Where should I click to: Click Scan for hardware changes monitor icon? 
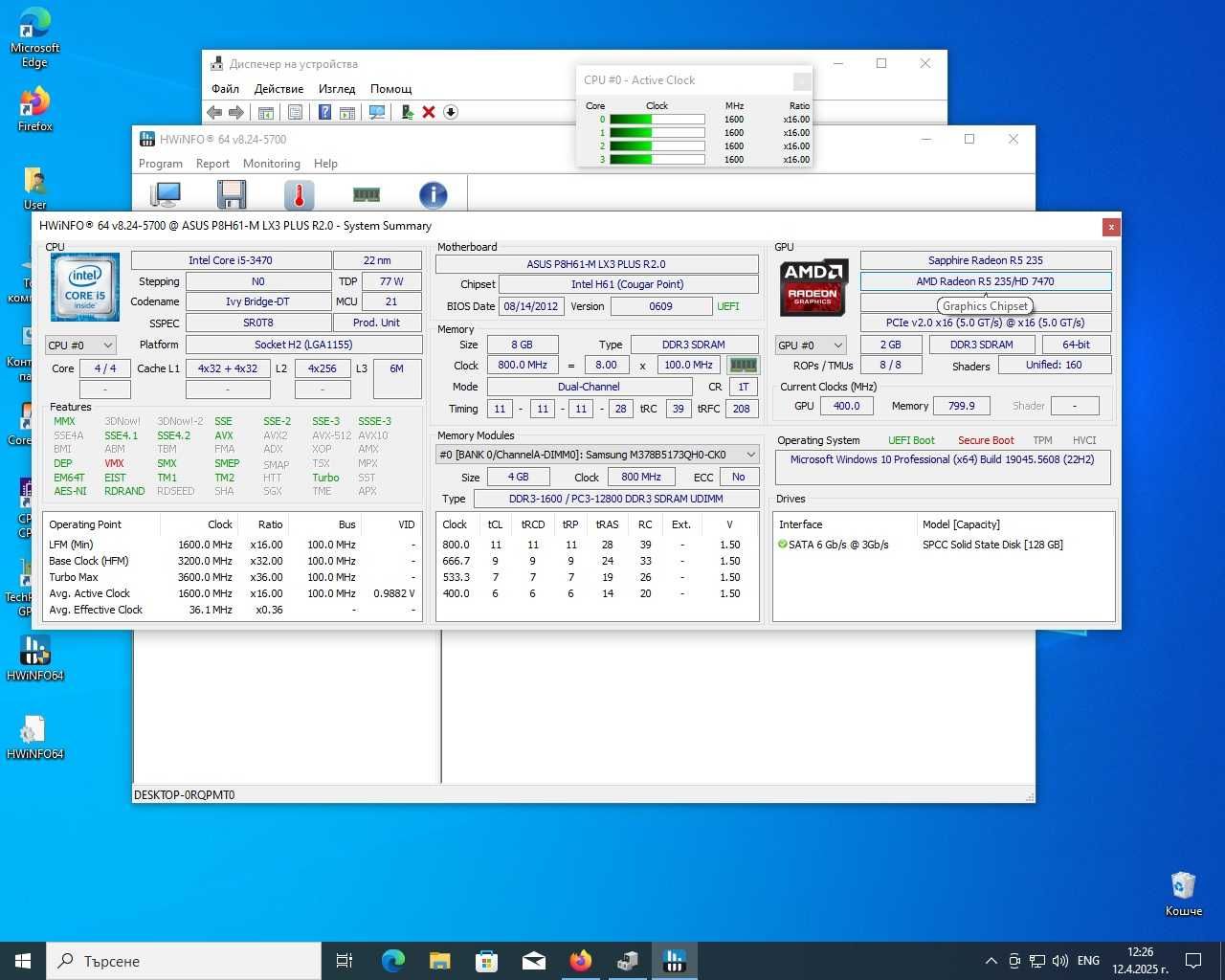pos(377,112)
